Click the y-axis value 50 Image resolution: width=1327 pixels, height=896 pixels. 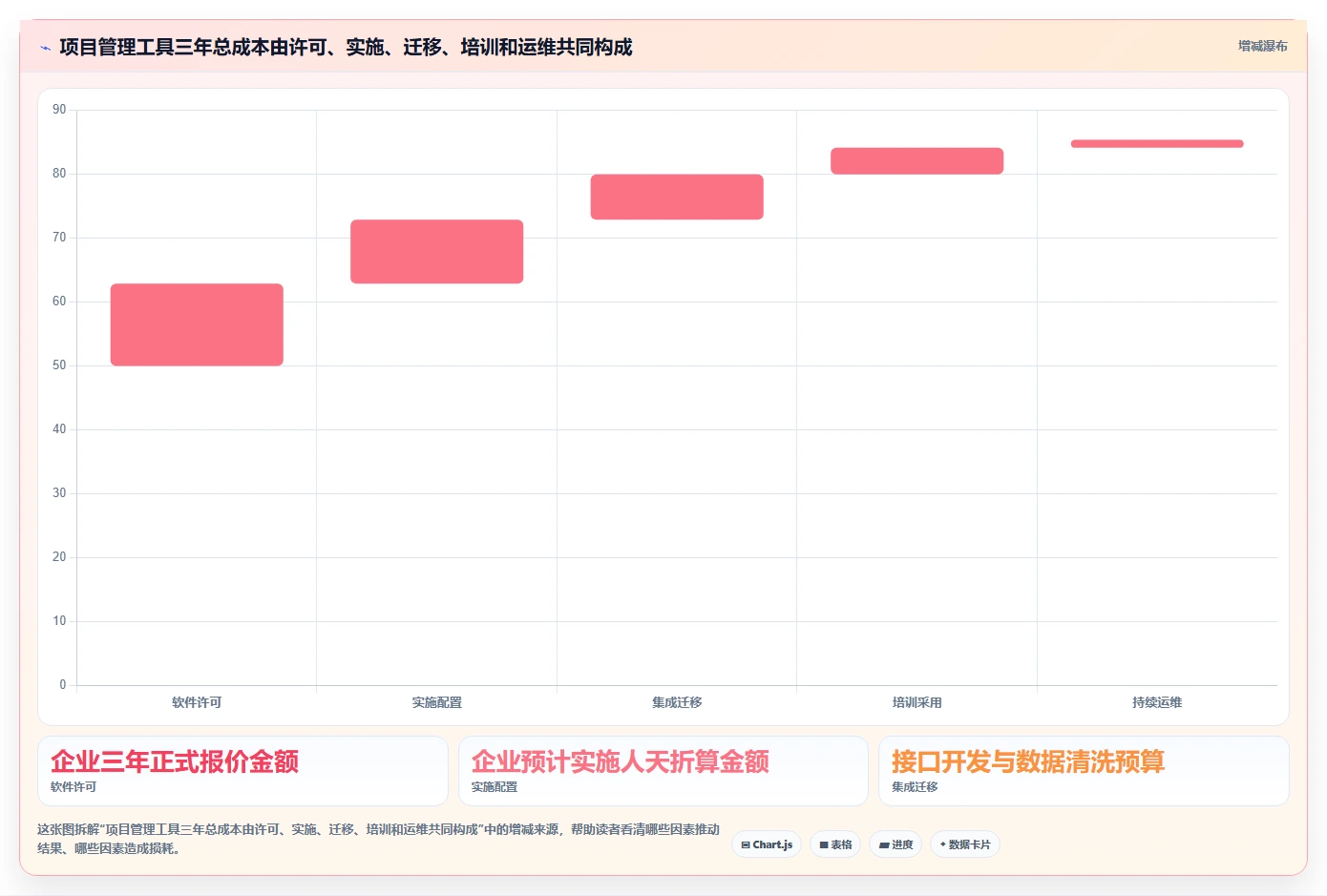(x=59, y=365)
